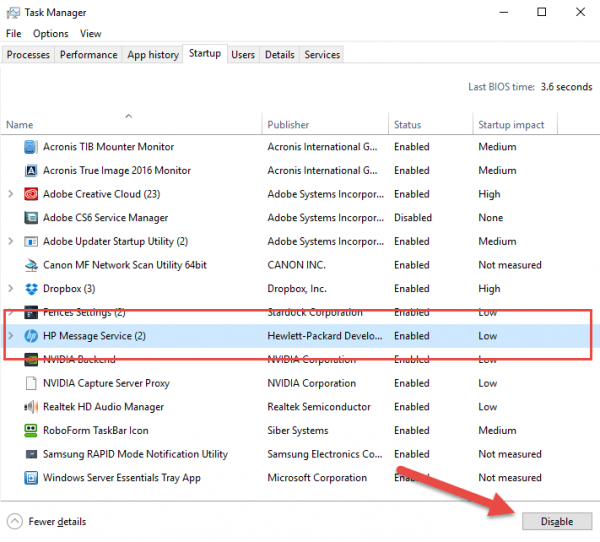Click the Fewer details link
The width and height of the screenshot is (600, 542).
pyautogui.click(x=57, y=522)
